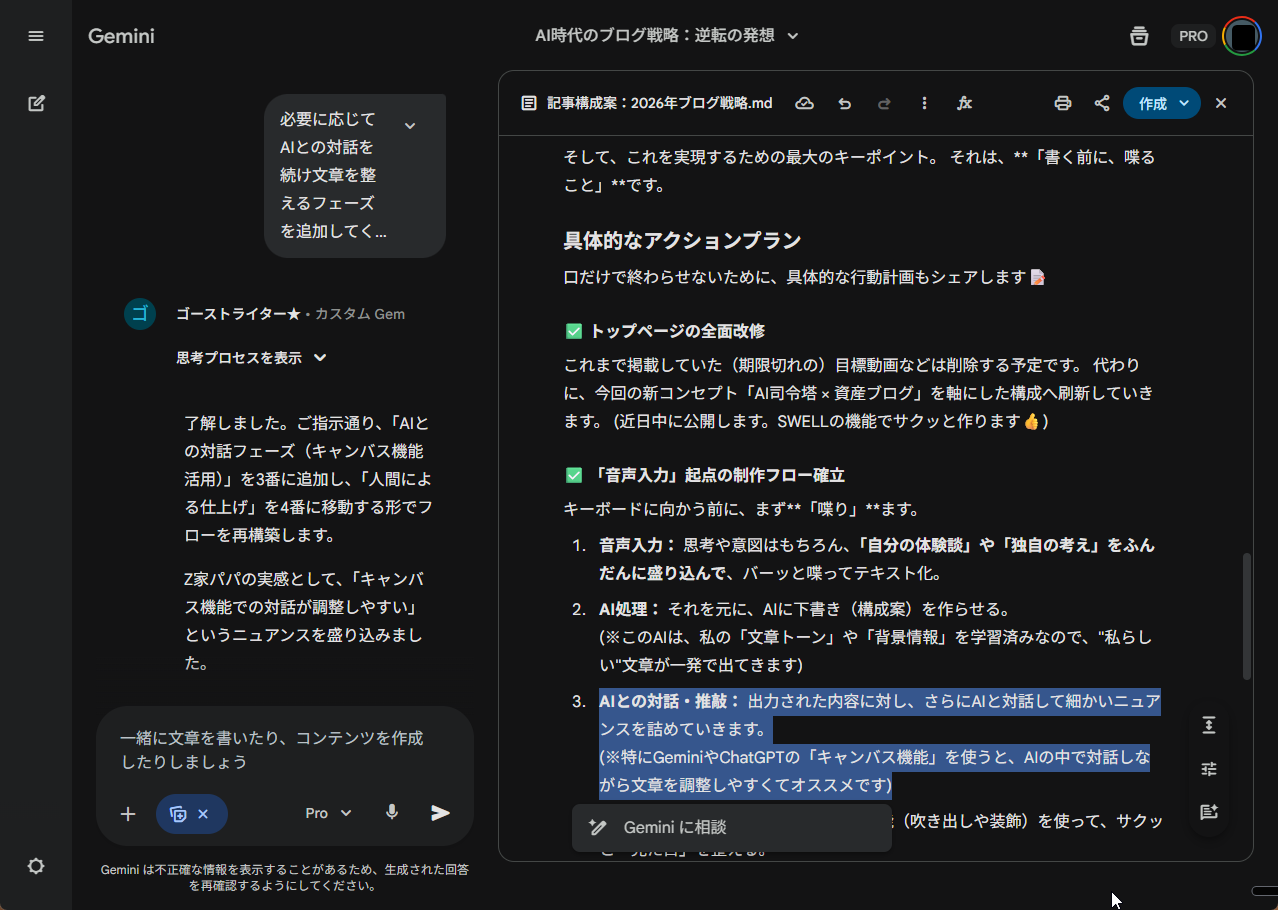Print the document via printer icon
Screen dimensions: 1278x910
click(x=1063, y=103)
